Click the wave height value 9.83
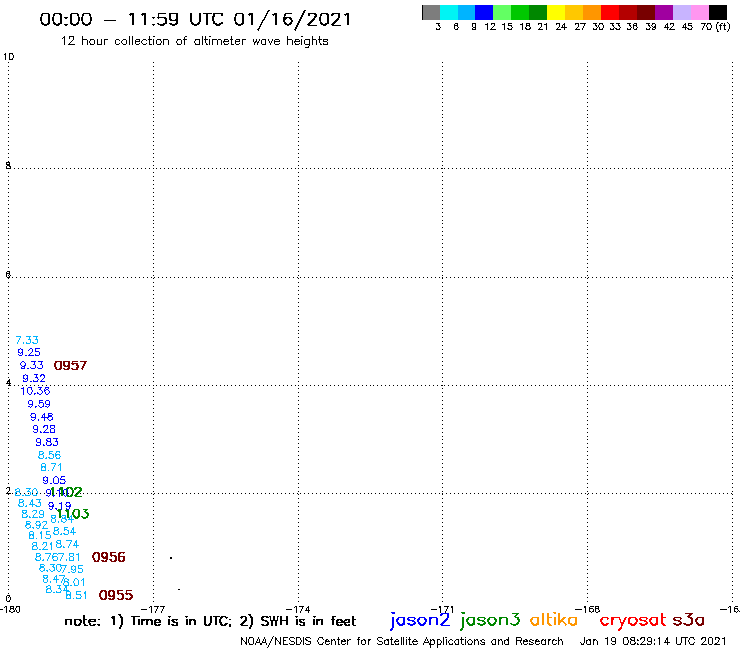This screenshot has width=740, height=650. (x=47, y=442)
